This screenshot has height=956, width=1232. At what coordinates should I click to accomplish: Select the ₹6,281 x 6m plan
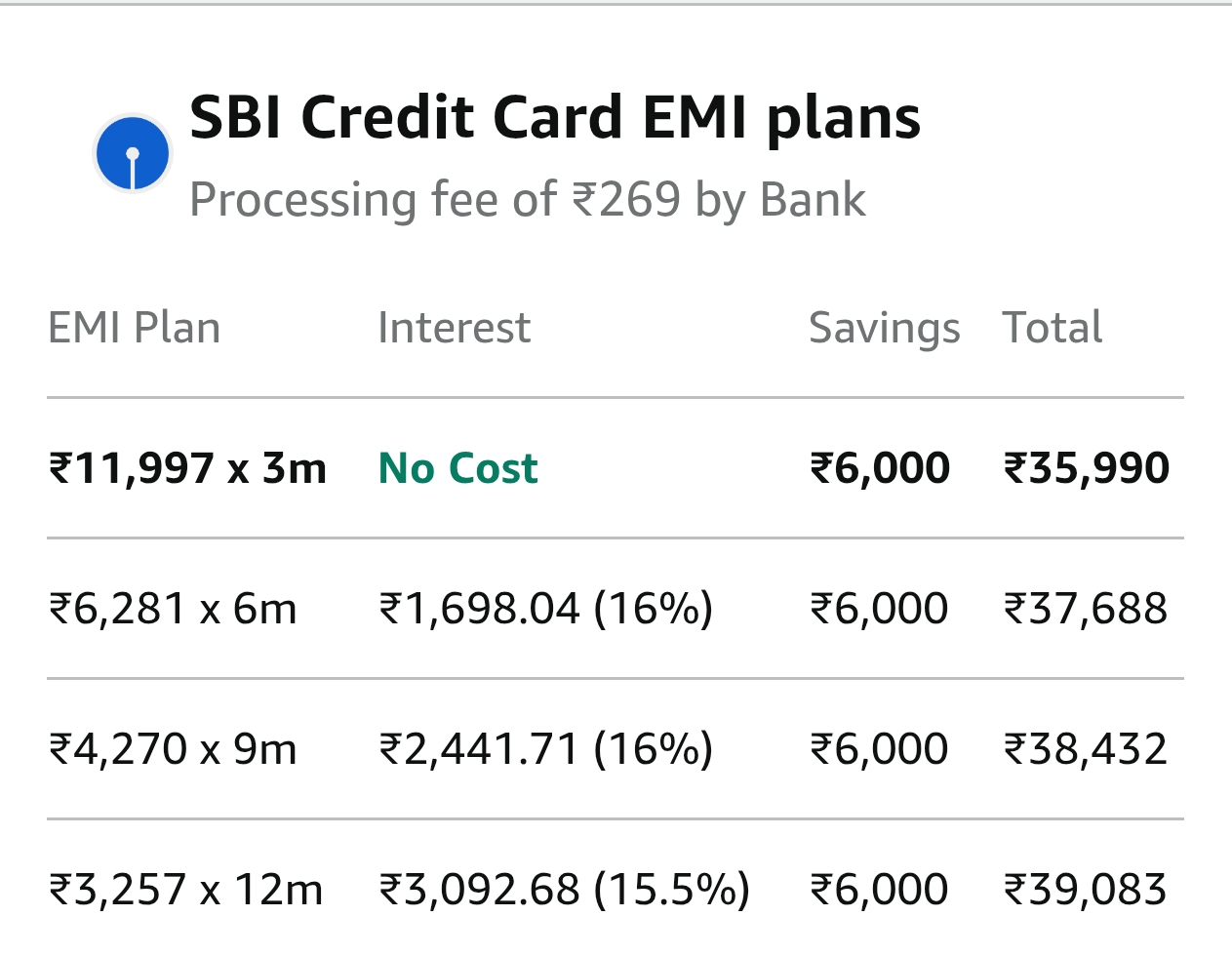coord(173,609)
